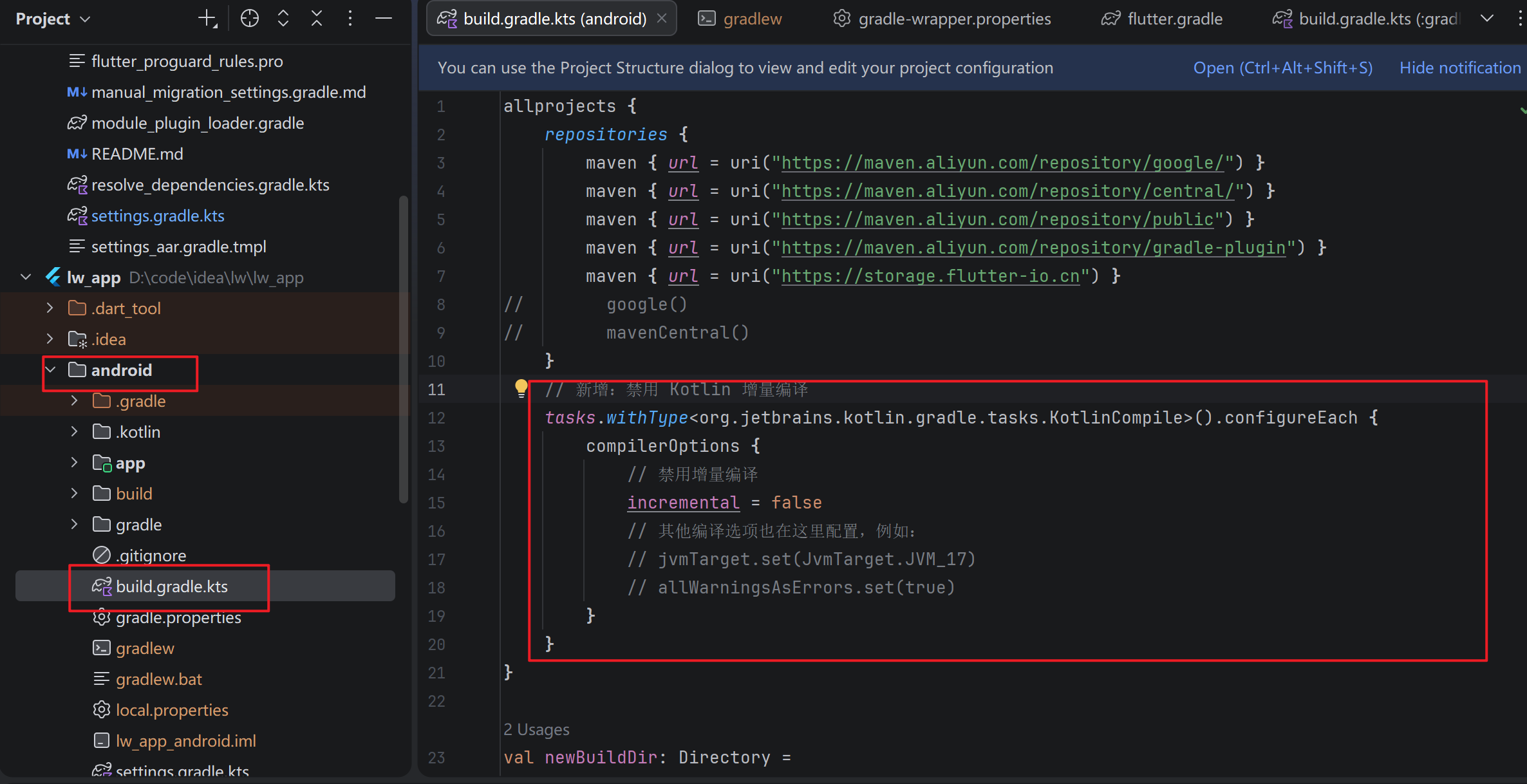
Task: Collapse the android folder
Action: tap(51, 370)
